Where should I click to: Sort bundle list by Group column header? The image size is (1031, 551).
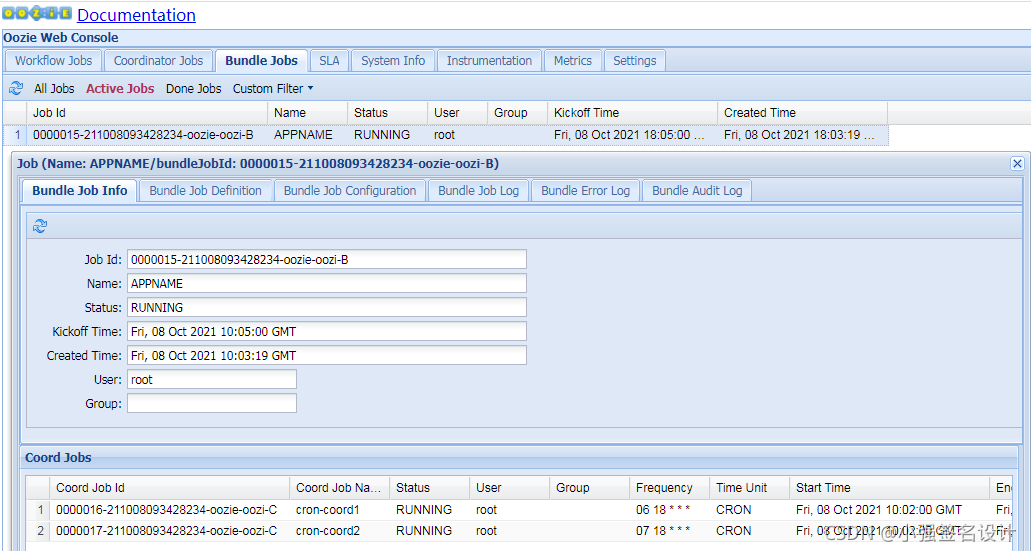(x=517, y=112)
